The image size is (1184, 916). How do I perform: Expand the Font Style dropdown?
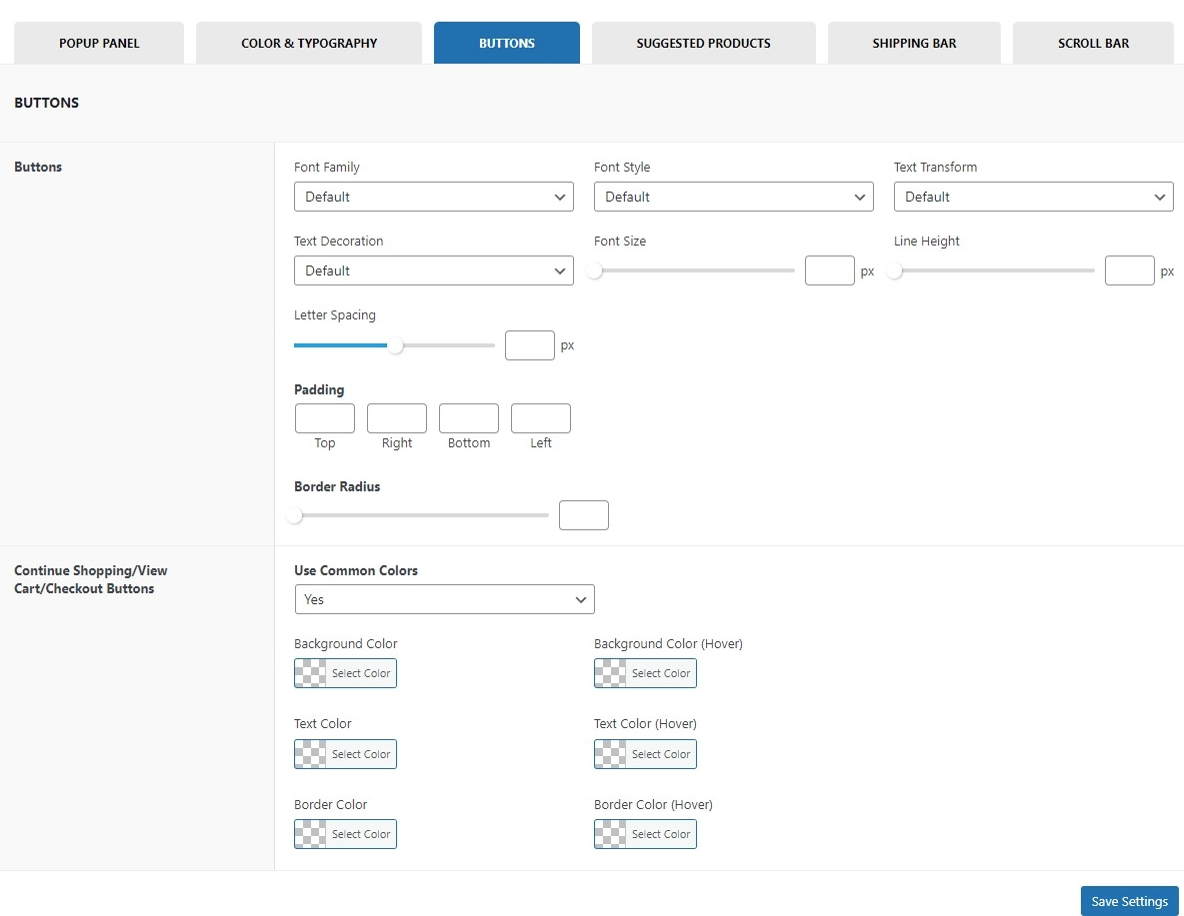733,196
